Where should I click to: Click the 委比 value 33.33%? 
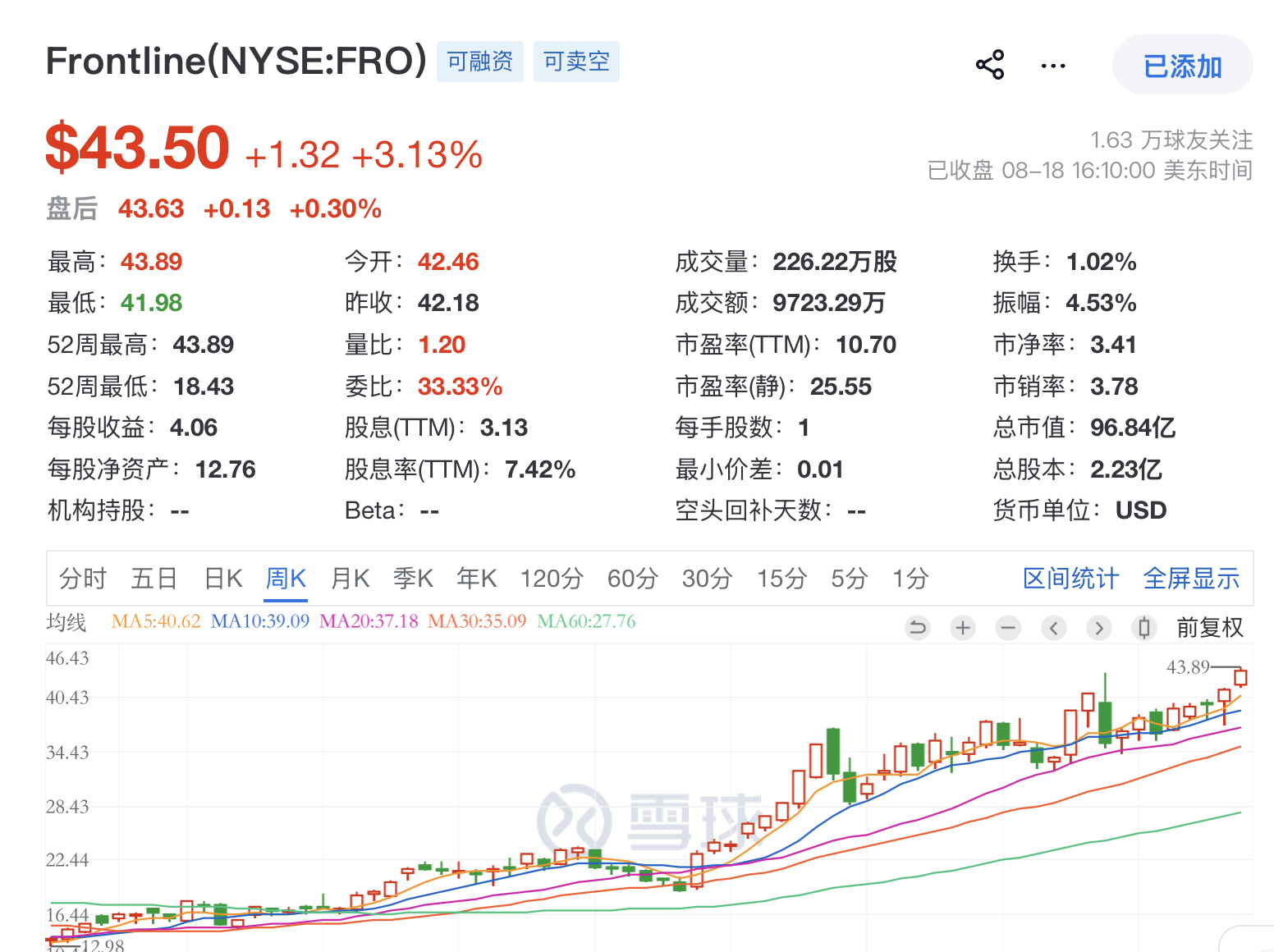click(461, 387)
